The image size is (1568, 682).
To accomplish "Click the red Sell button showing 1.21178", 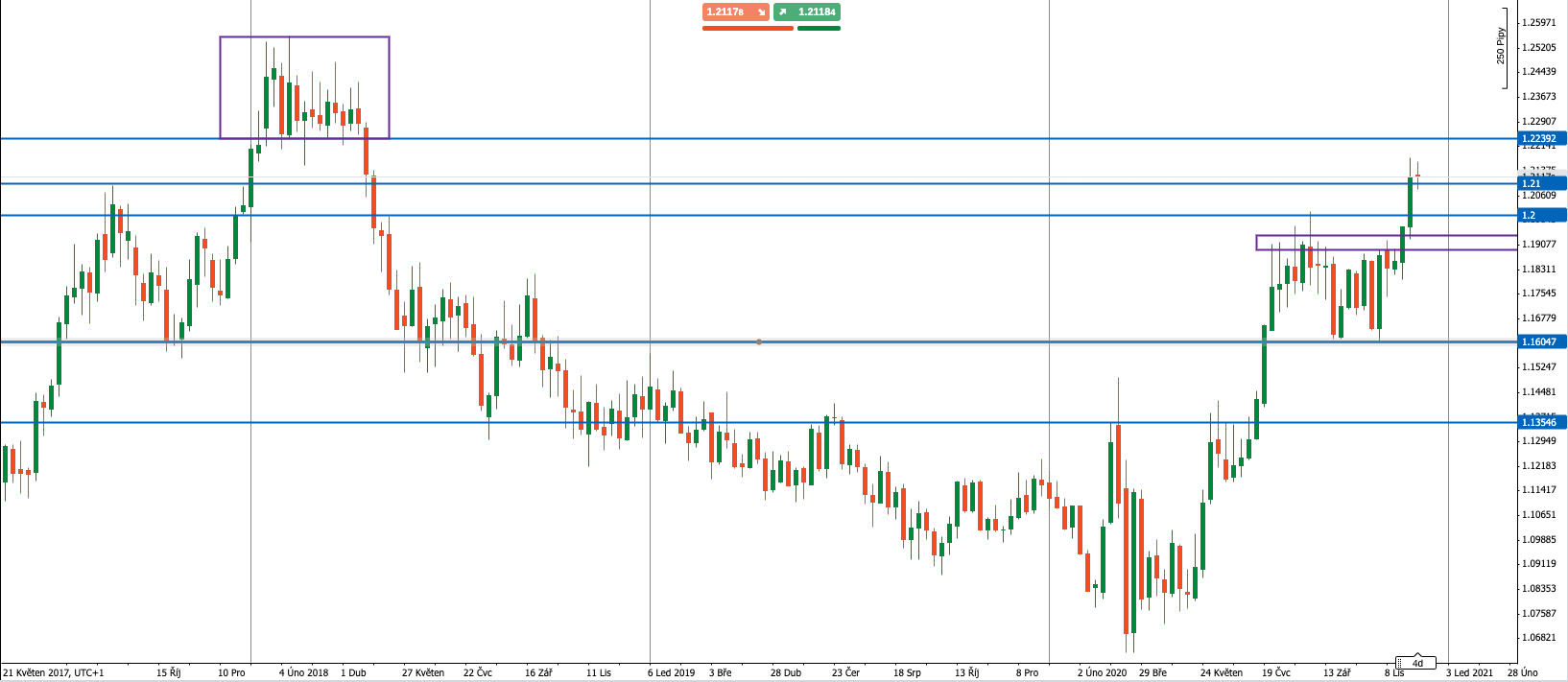I will [x=736, y=12].
